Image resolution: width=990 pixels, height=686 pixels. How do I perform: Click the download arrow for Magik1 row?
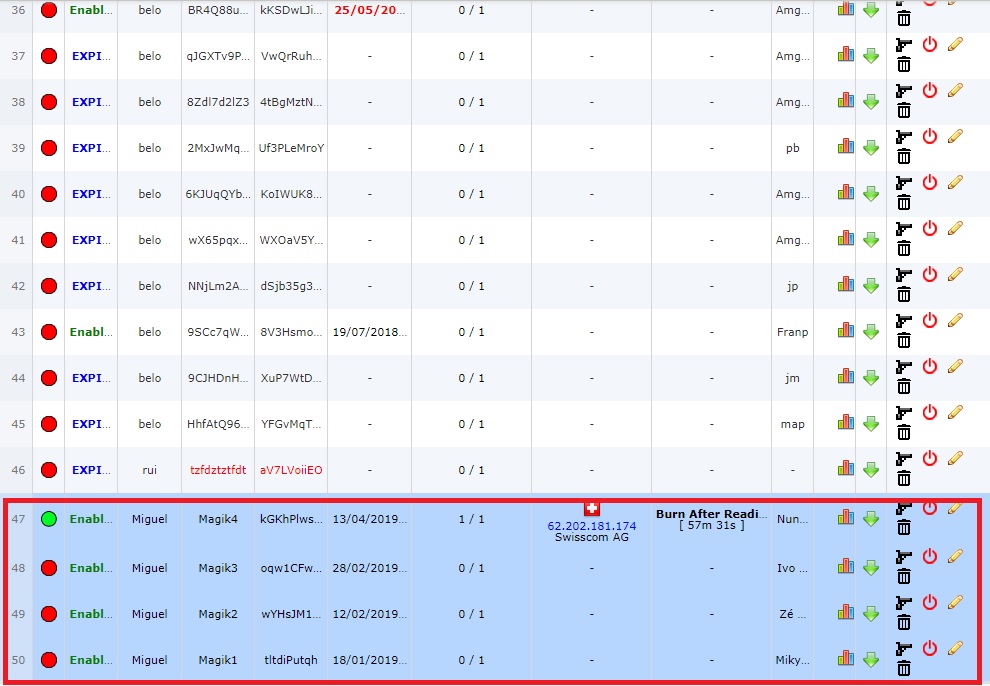click(871, 660)
